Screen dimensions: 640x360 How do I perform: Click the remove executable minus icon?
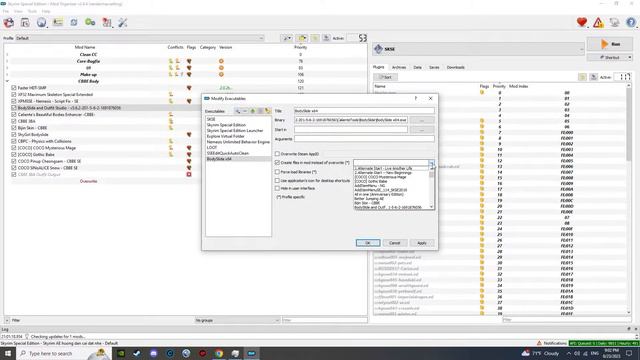[x=245, y=111]
